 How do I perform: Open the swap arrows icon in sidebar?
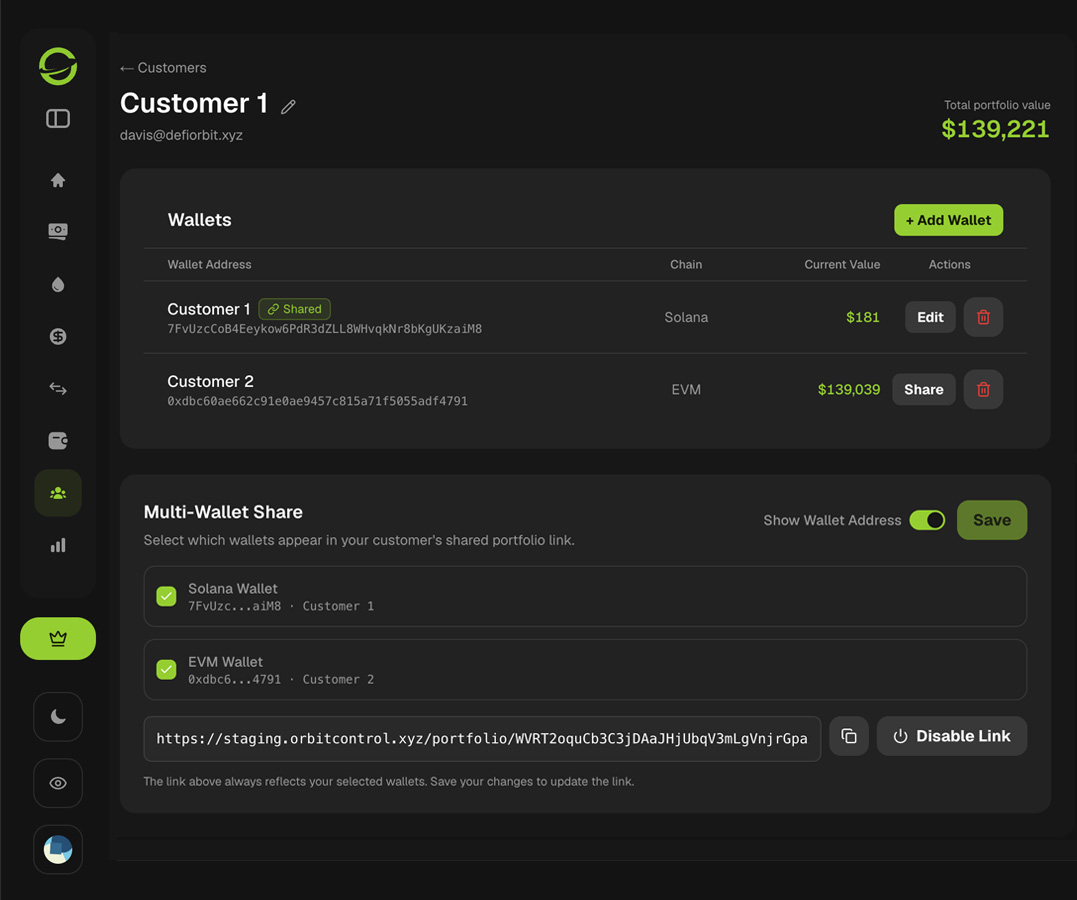[x=58, y=389]
